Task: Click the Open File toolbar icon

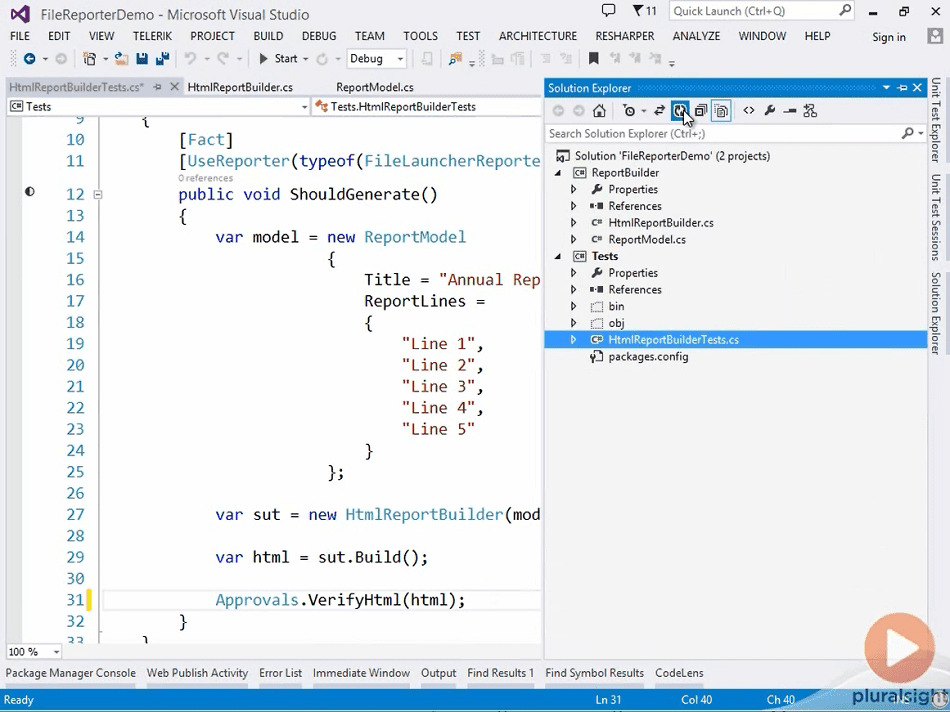Action: coord(122,59)
